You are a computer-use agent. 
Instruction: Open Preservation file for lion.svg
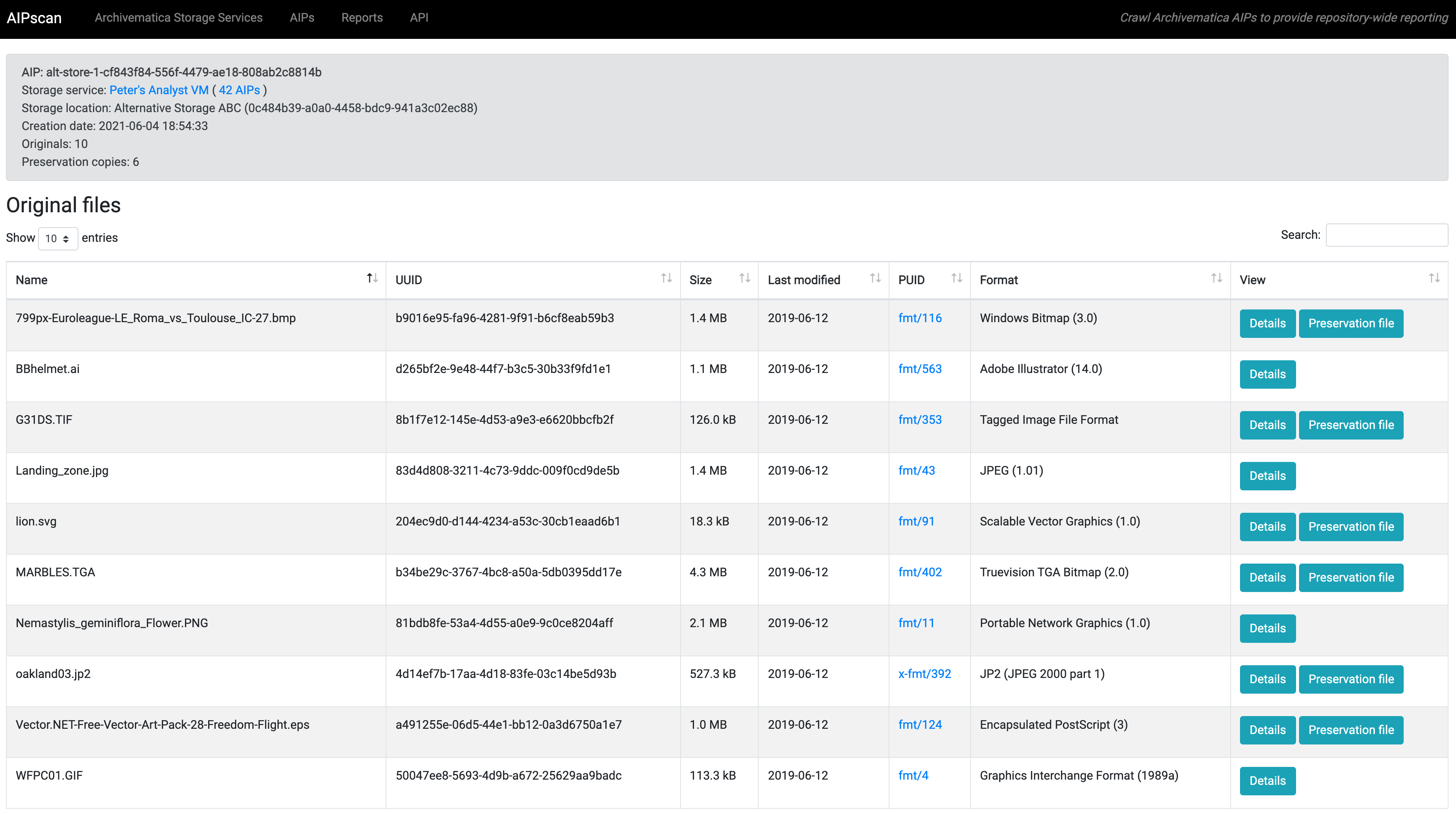click(x=1350, y=527)
